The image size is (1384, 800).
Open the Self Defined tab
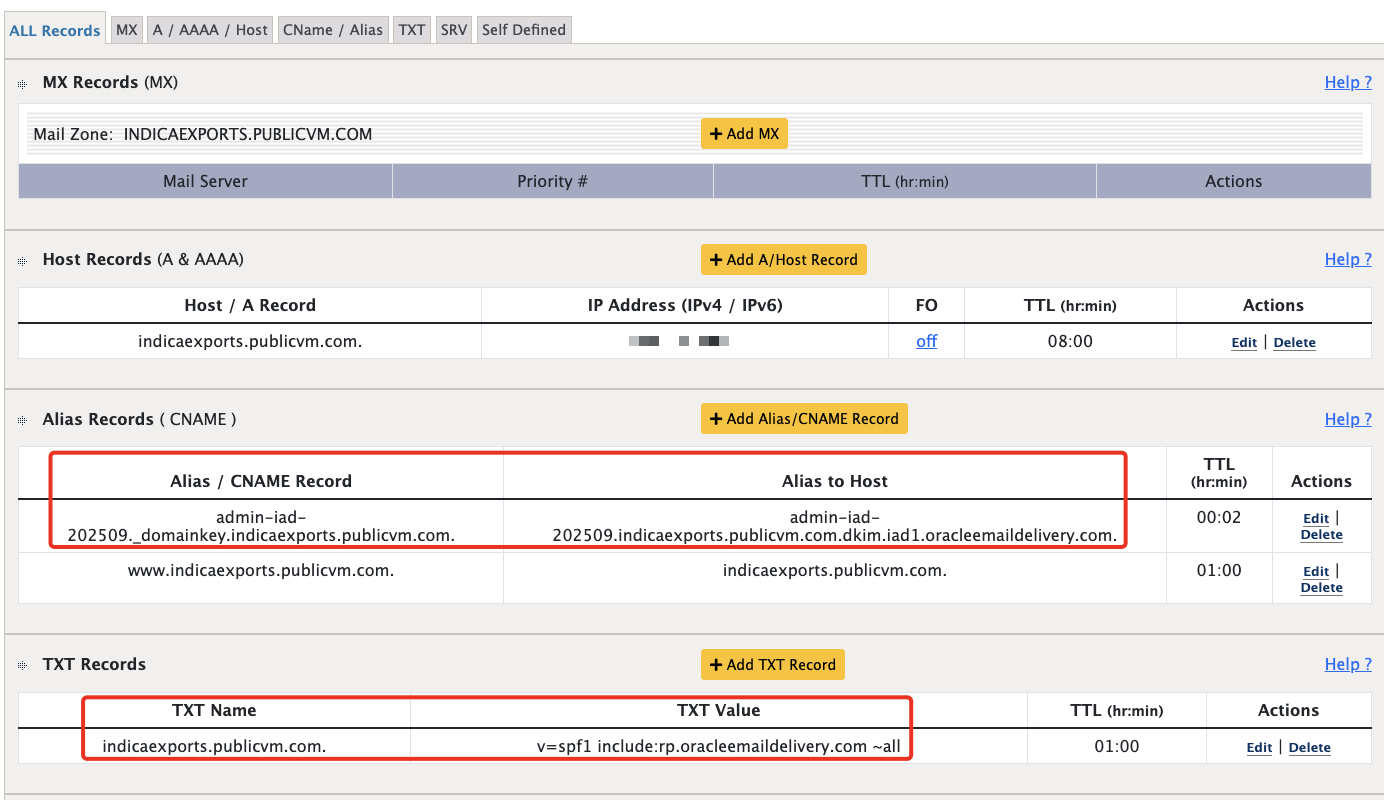click(523, 29)
